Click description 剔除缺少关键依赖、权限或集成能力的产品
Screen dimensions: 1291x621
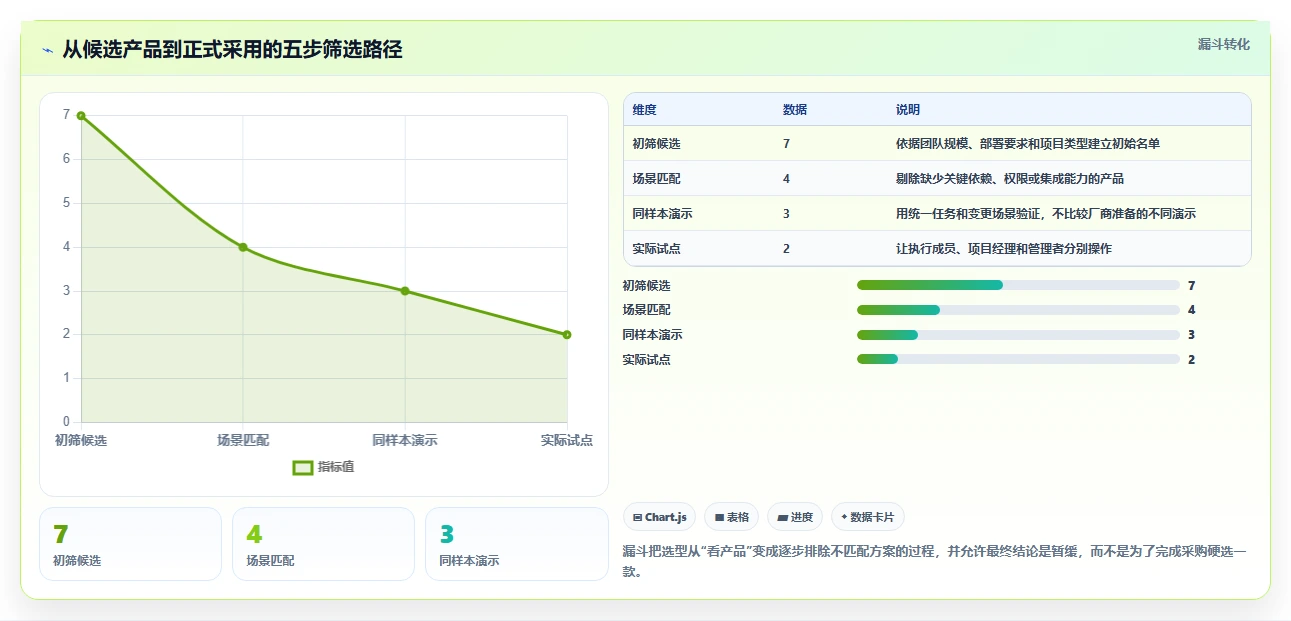click(1010, 179)
